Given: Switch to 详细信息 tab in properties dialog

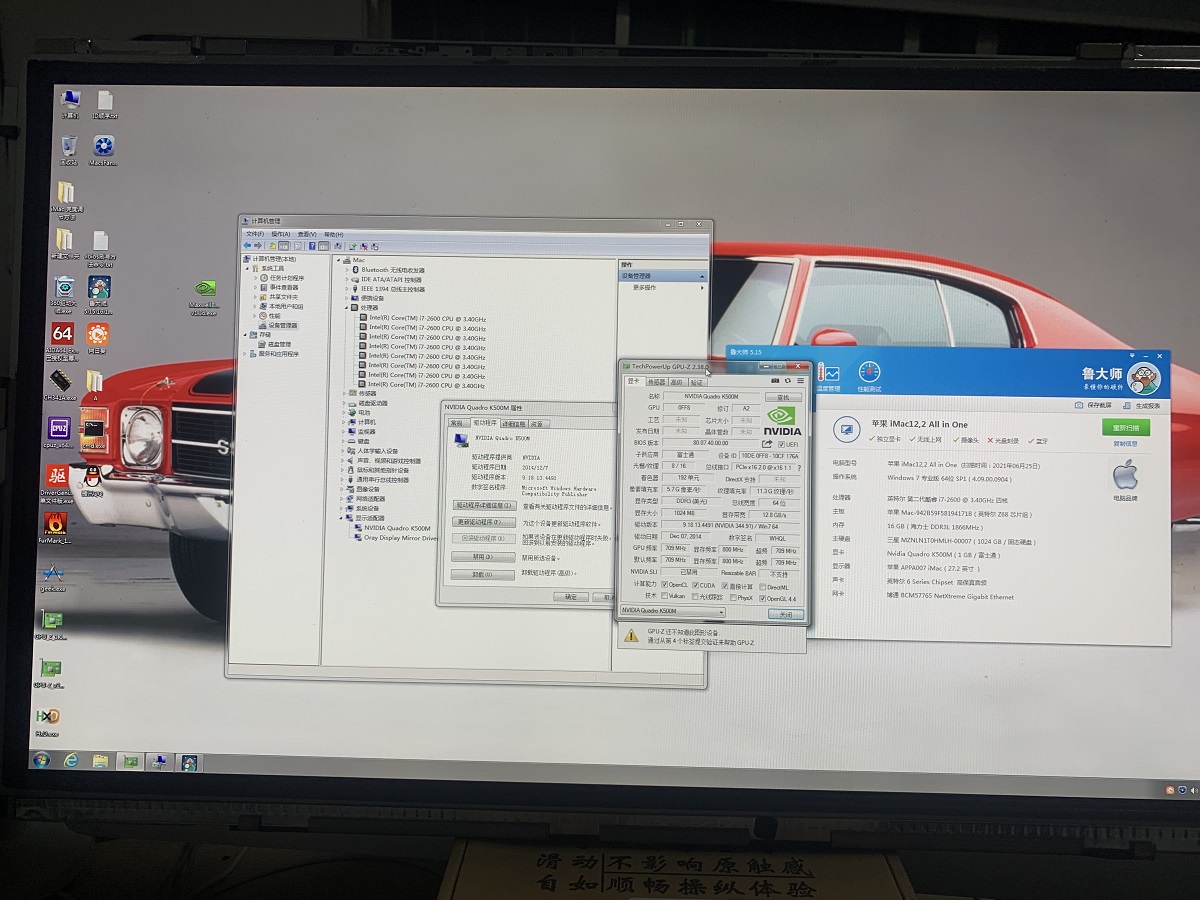Looking at the screenshot, I should 514,424.
